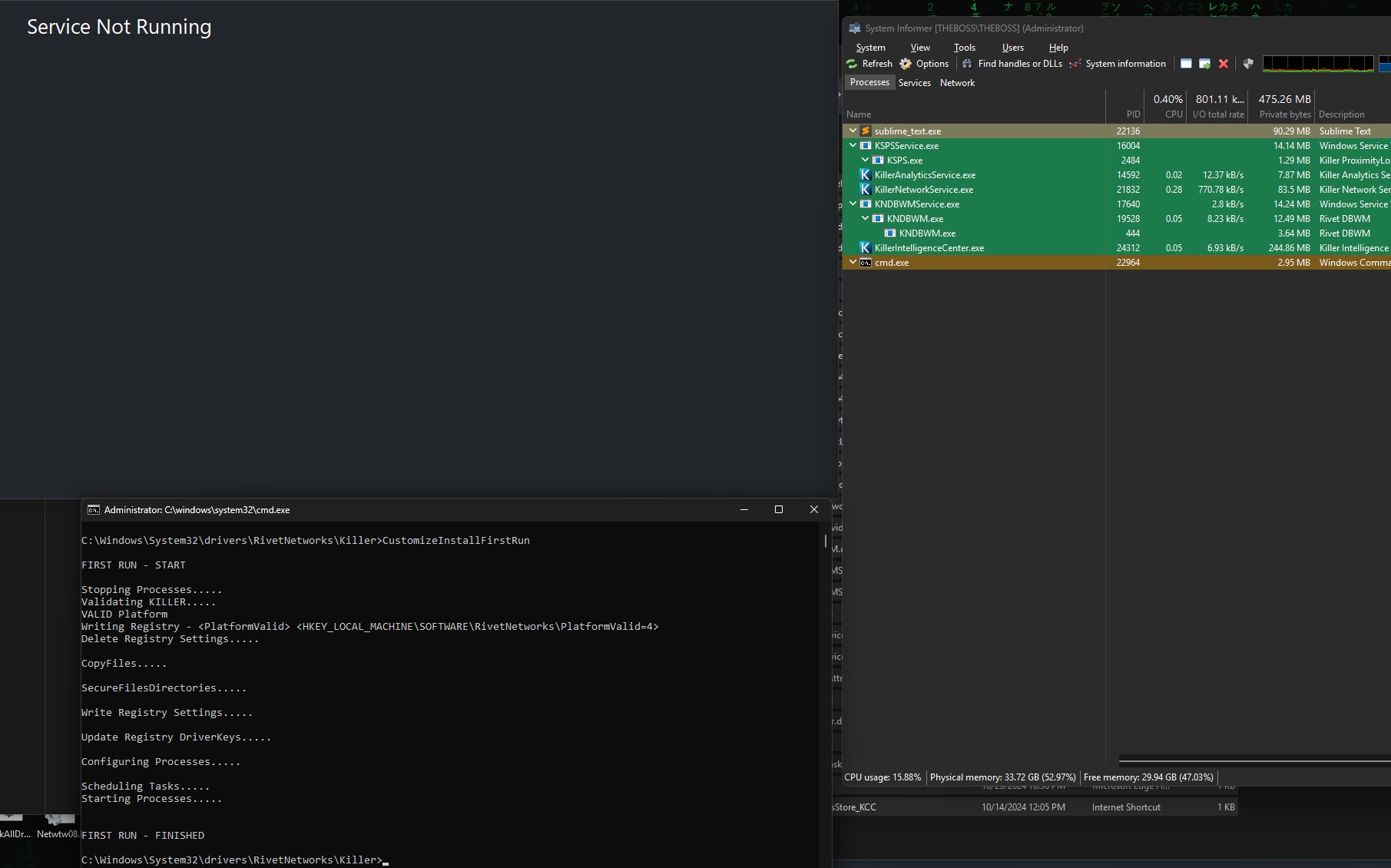Image resolution: width=1391 pixels, height=868 pixels.
Task: Click CPU usage status bar entry
Action: click(x=883, y=777)
